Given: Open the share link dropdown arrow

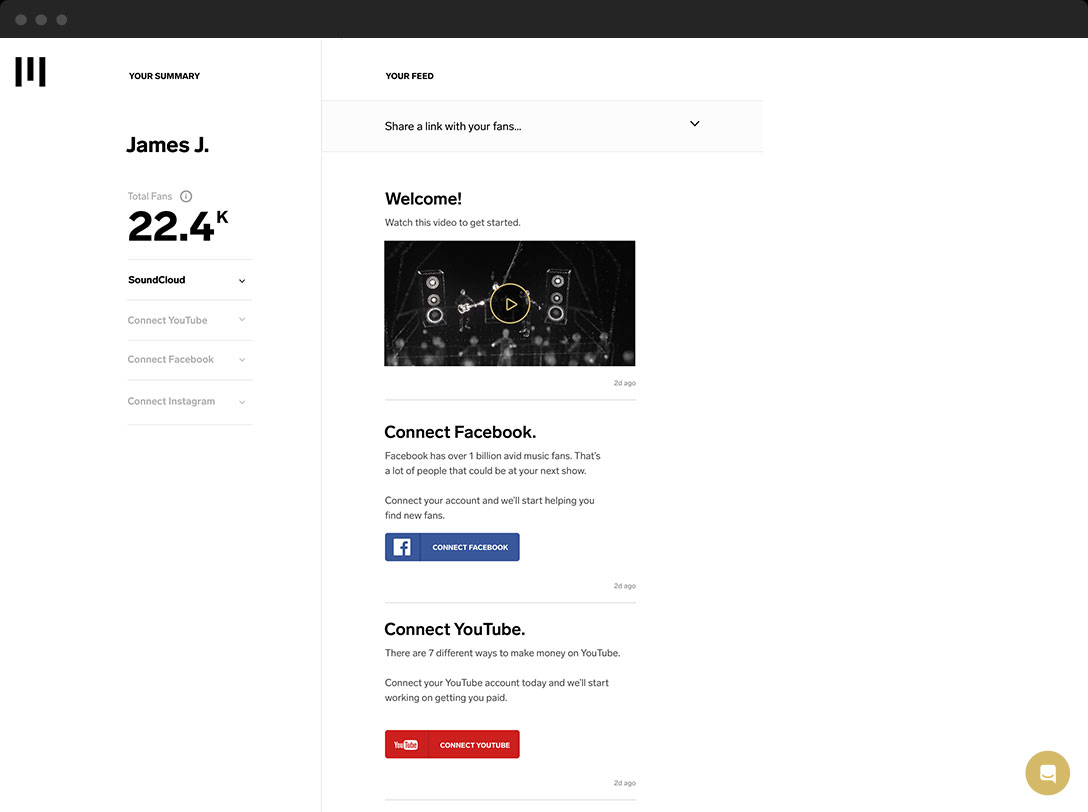Looking at the screenshot, I should click(x=695, y=124).
